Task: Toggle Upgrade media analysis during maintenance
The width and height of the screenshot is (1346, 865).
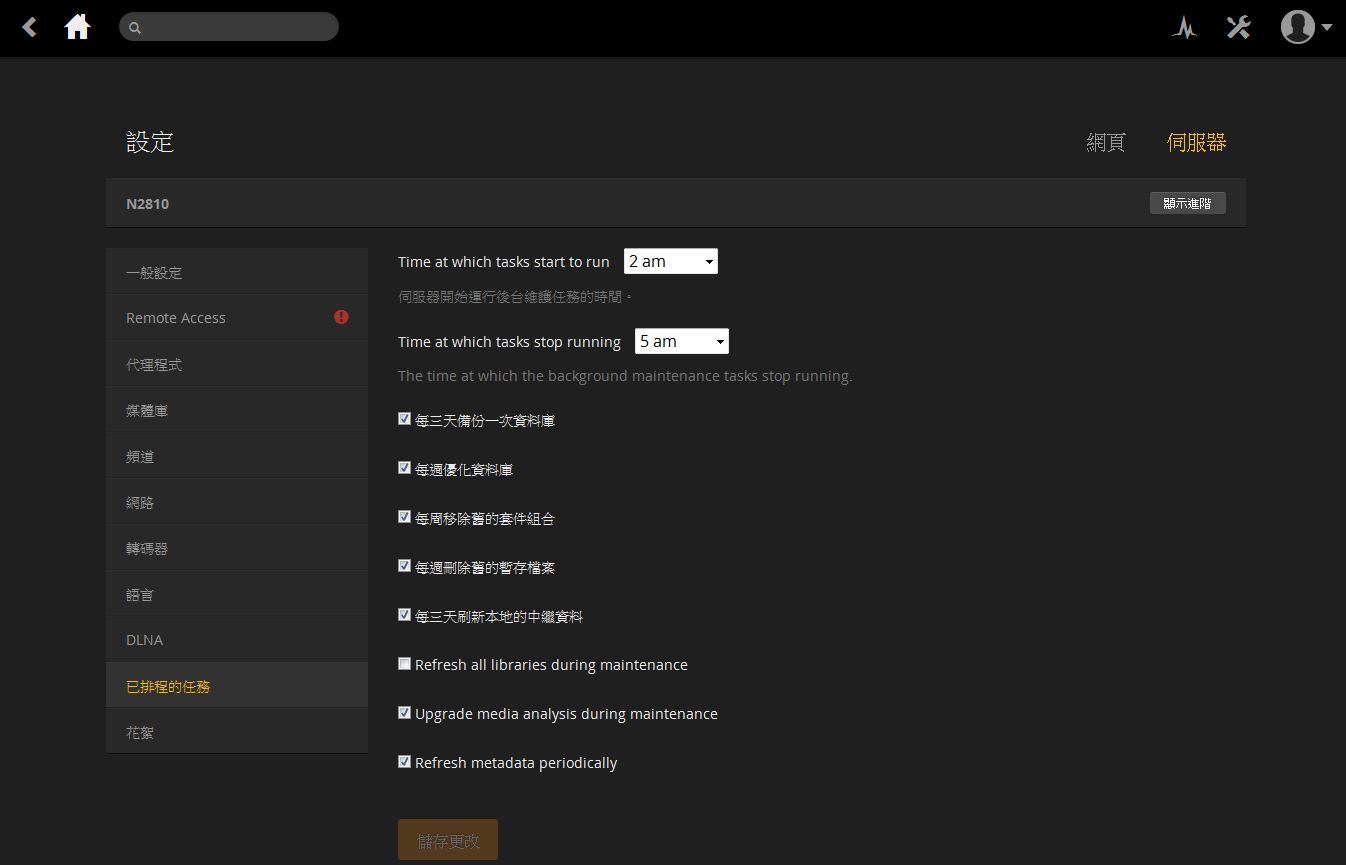Action: tap(404, 713)
